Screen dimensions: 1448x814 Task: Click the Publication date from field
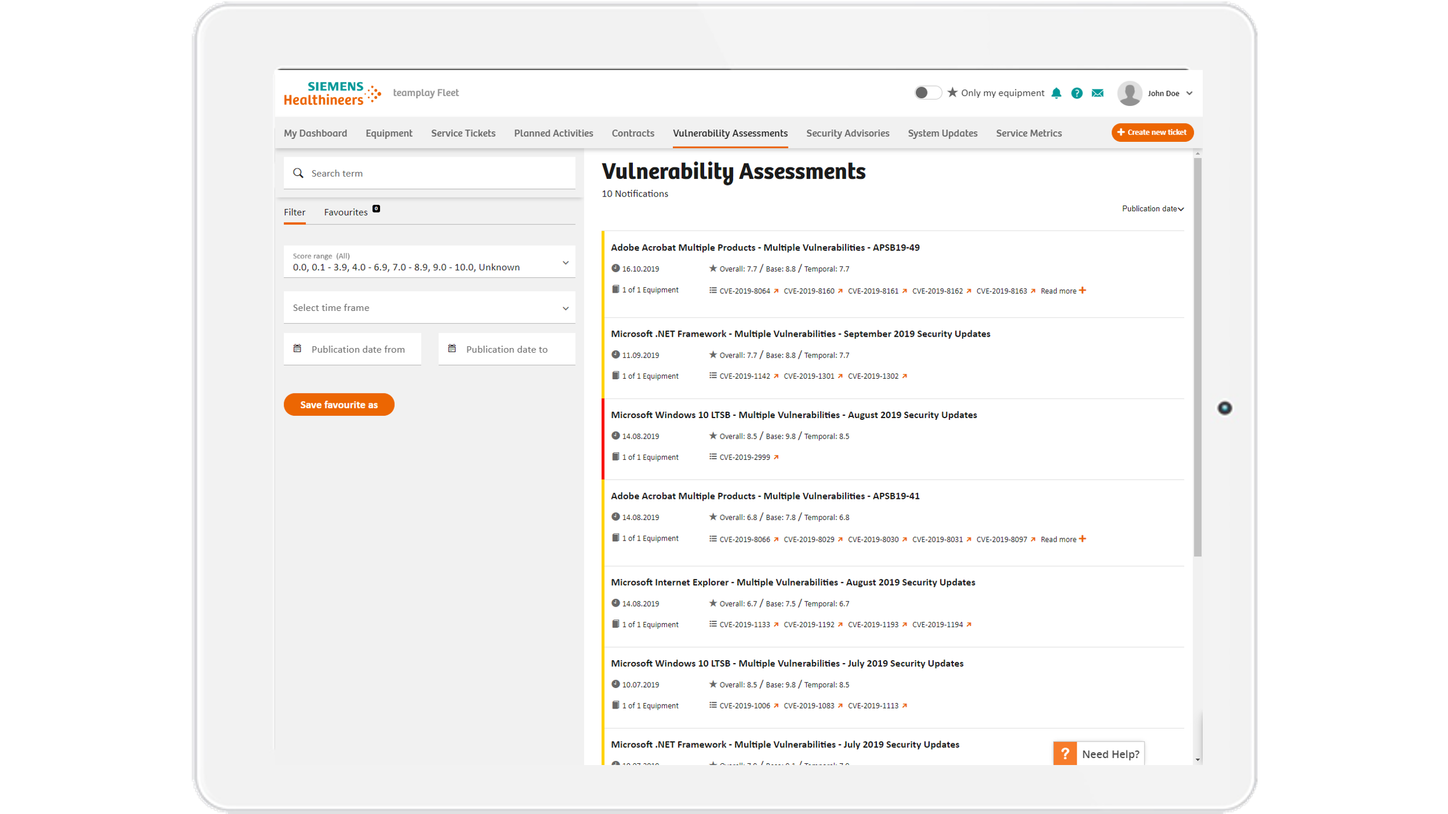point(352,349)
